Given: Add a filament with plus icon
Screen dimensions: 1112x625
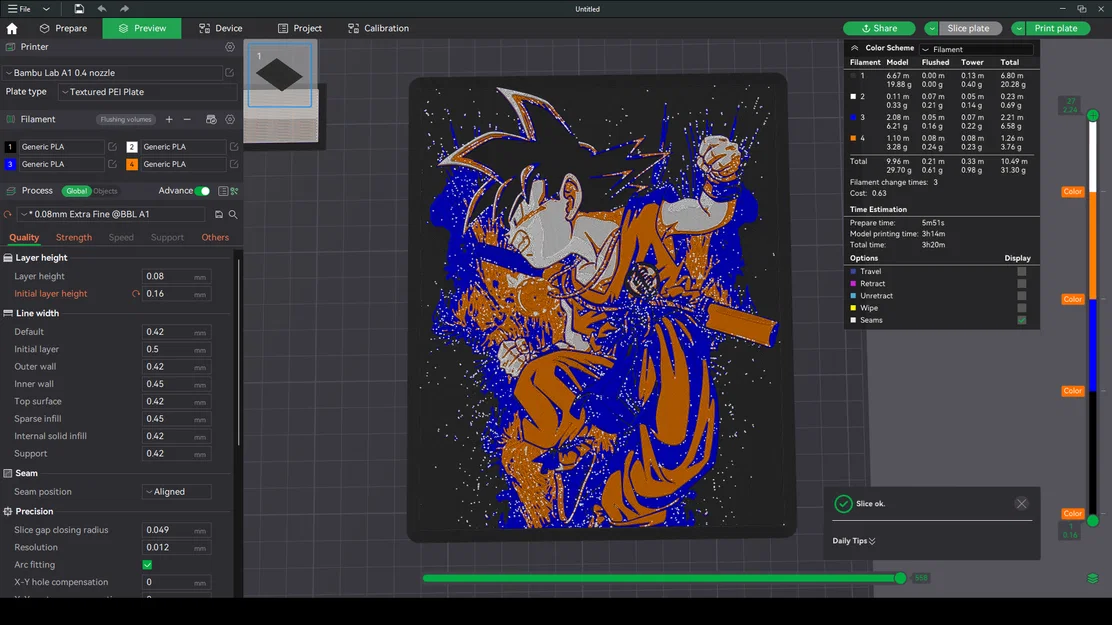Looking at the screenshot, I should (x=169, y=119).
